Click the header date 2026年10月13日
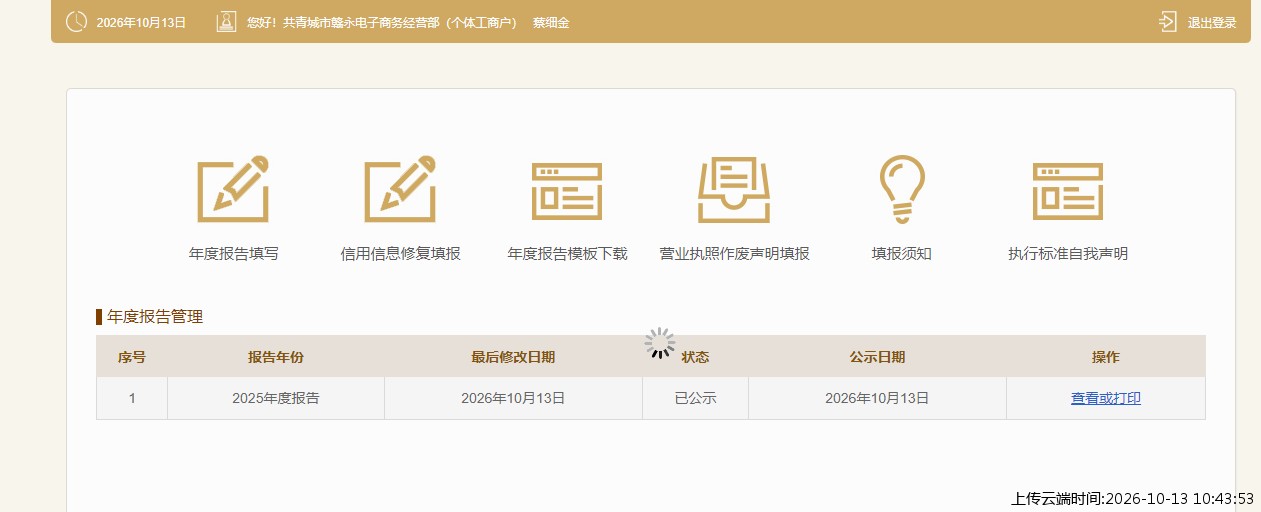Screen dimensions: 1261x512 pos(142,22)
